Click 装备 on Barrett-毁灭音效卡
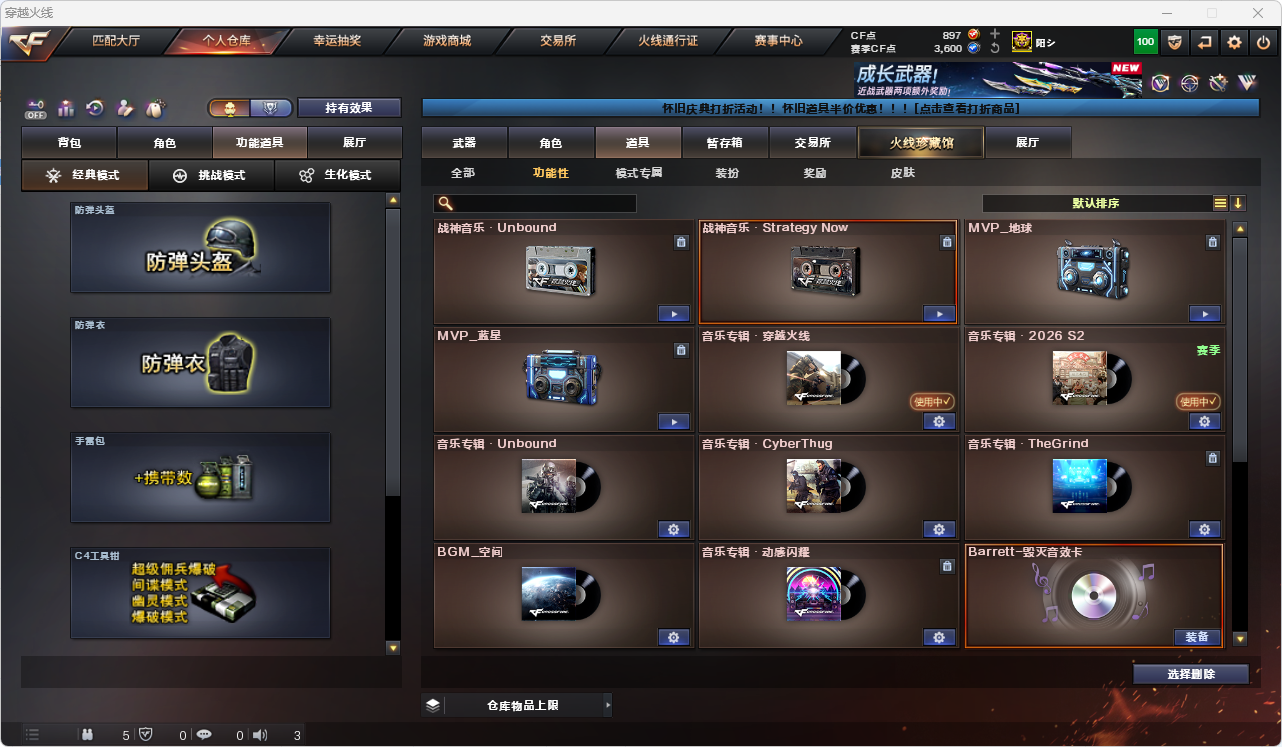Screen dimensions: 1282x747 pyautogui.click(x=1197, y=637)
